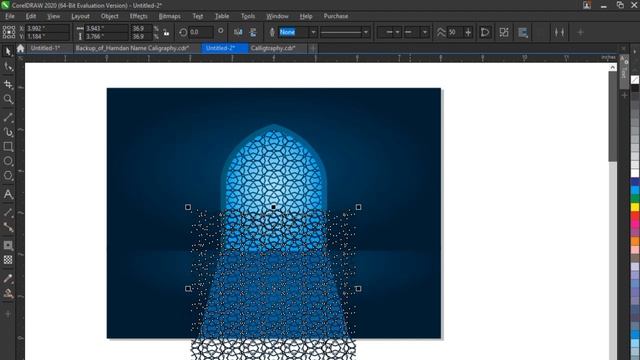Viewport: 640px width, 360px height.
Task: Toggle relative rotation center icon
Action: (220, 31)
